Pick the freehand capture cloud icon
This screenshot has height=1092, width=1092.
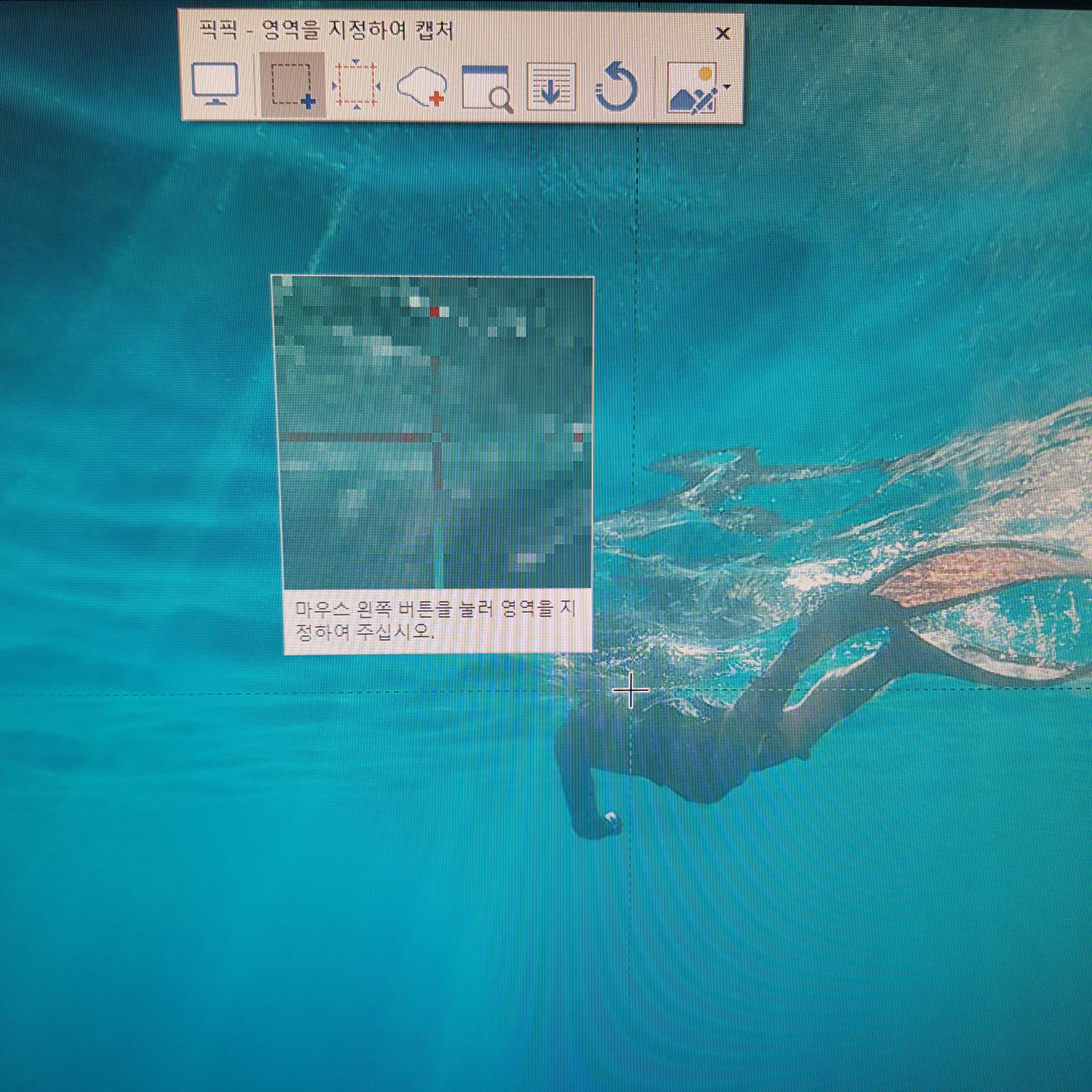point(421,86)
